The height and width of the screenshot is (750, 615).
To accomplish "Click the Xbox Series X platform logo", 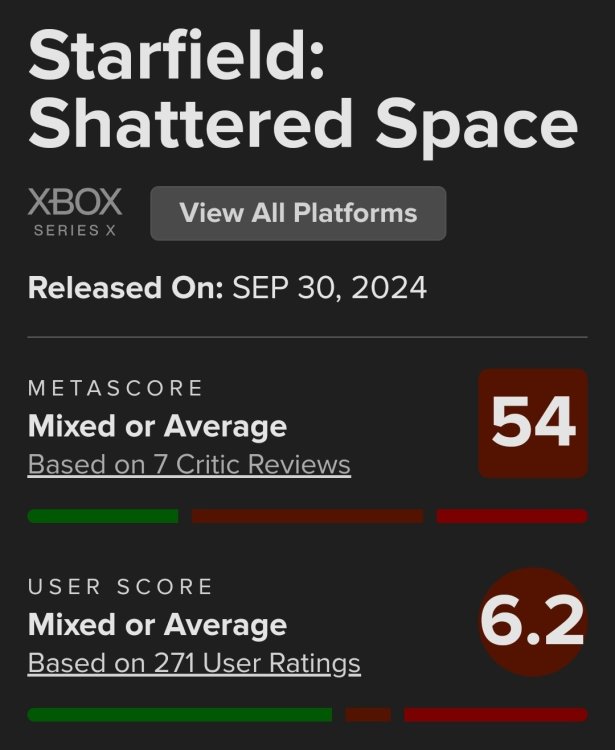I will coord(75,212).
